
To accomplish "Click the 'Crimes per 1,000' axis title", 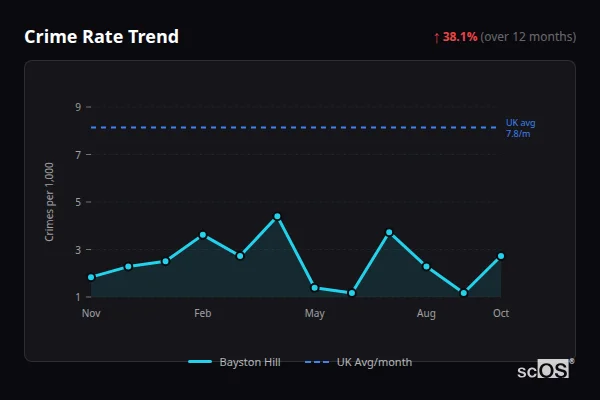I will click(x=49, y=202).
